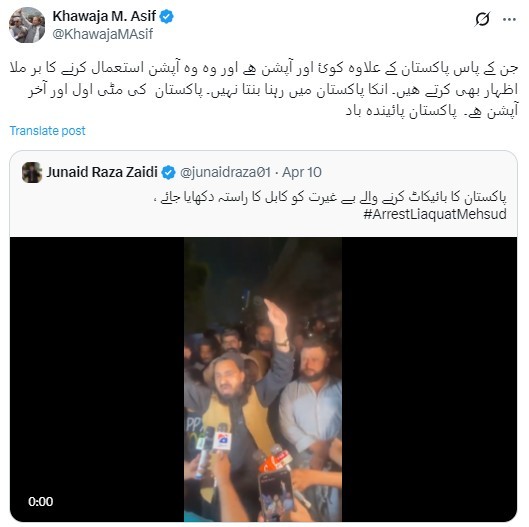Click the phone screen held up in video
Screen dimensions: 529x527
[276, 494]
